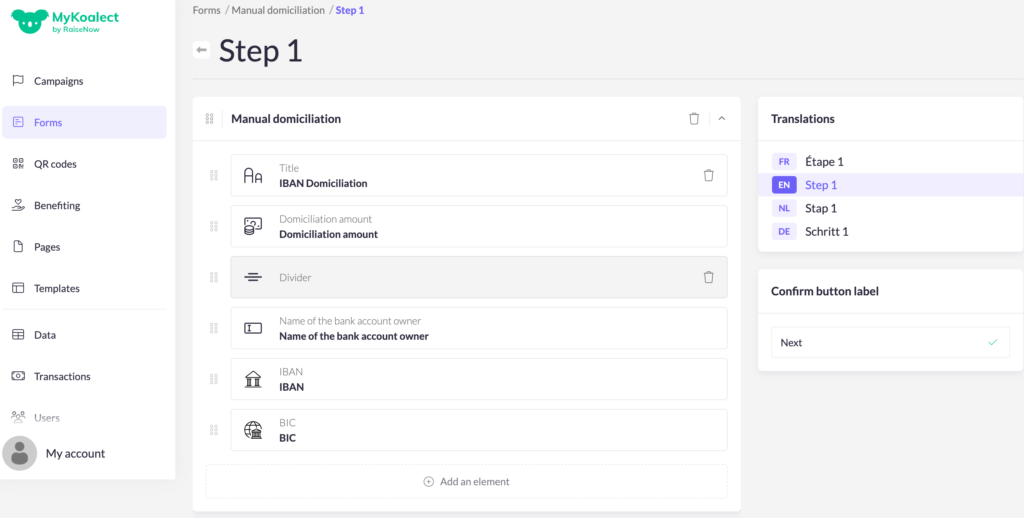The image size is (1024, 518).
Task: Delete the IBAN Domiciliation title element
Action: pos(708,175)
